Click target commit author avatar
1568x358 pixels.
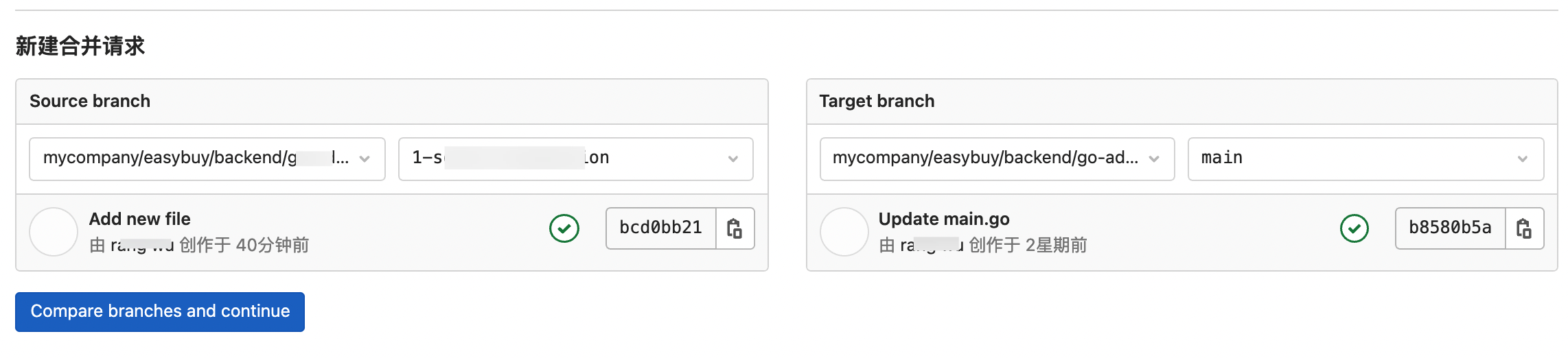tap(844, 232)
